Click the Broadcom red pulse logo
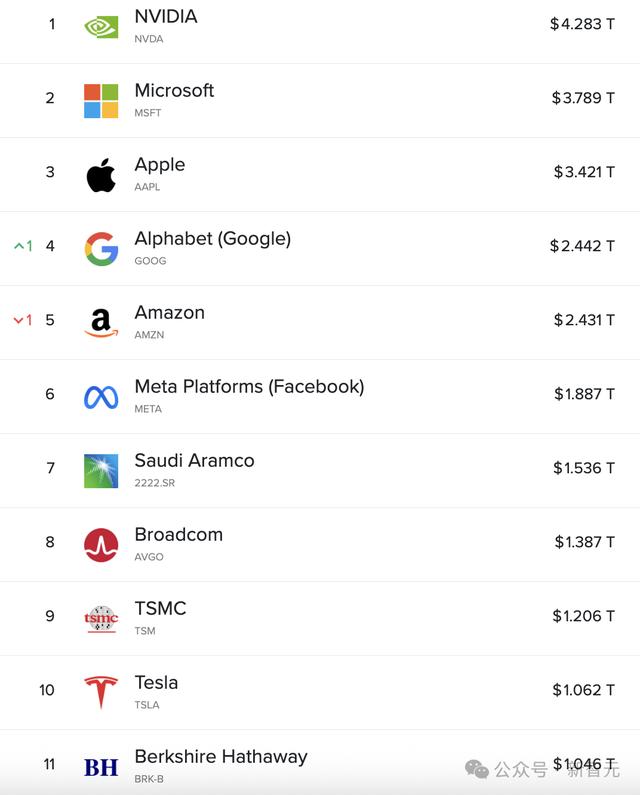 pos(101,545)
